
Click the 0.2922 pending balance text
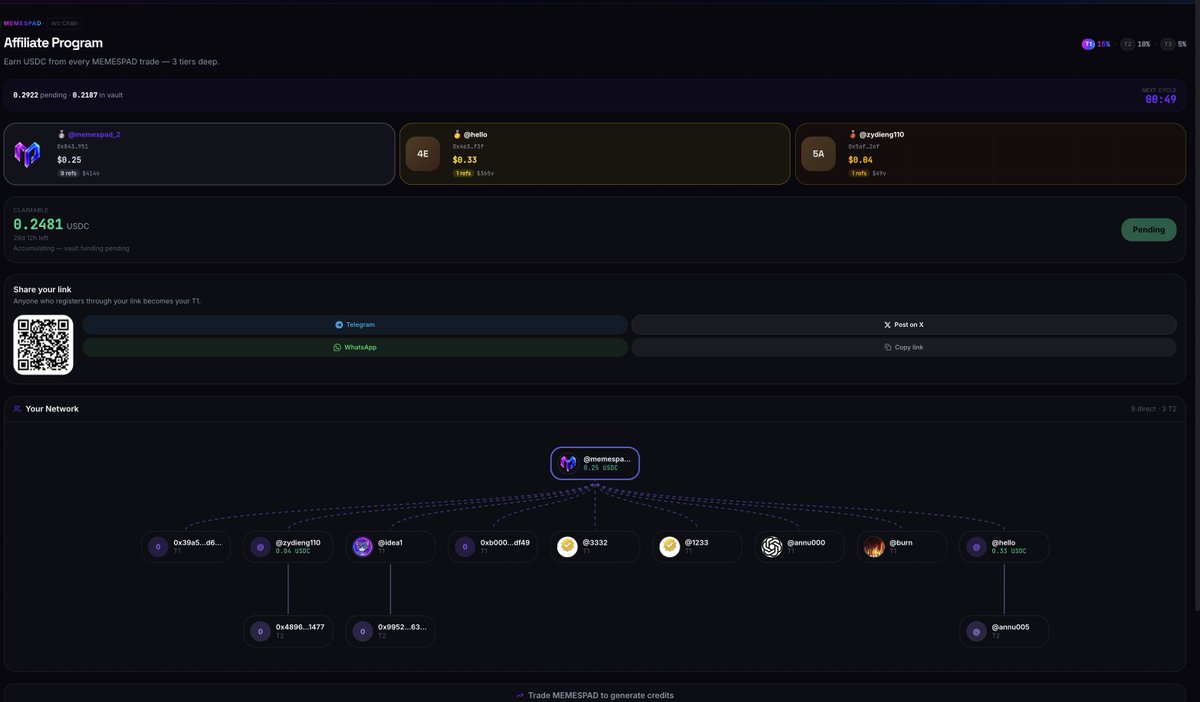40,95
